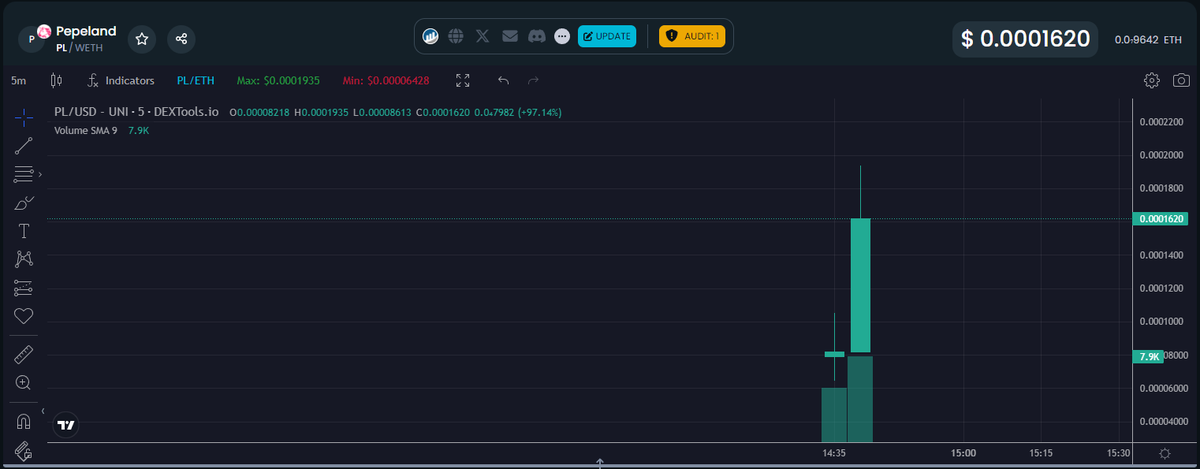
Task: Redo the chart action
Action: [x=534, y=80]
